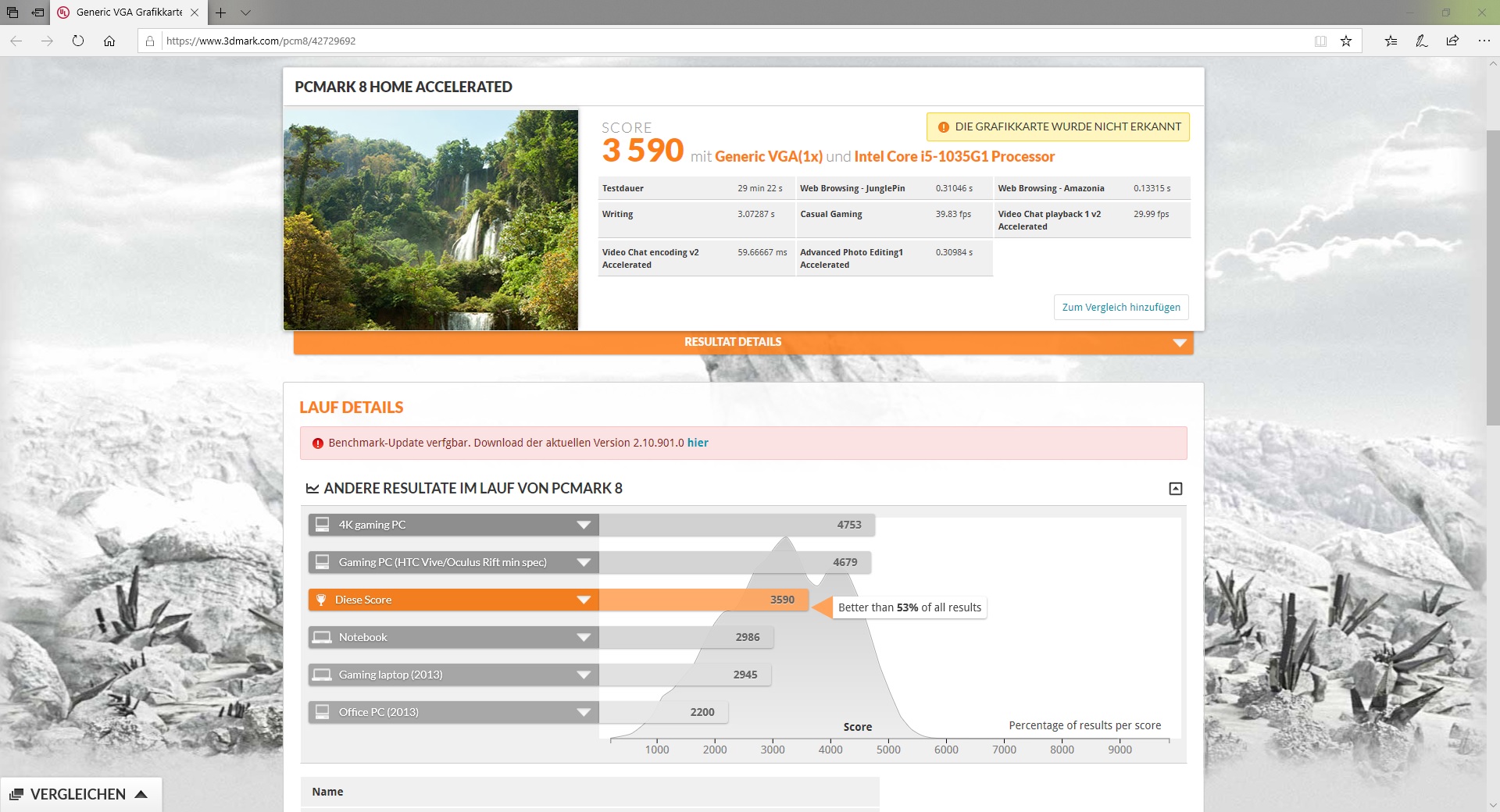1500x812 pixels.
Task: Expand Office PC (2013) row
Action: point(583,712)
